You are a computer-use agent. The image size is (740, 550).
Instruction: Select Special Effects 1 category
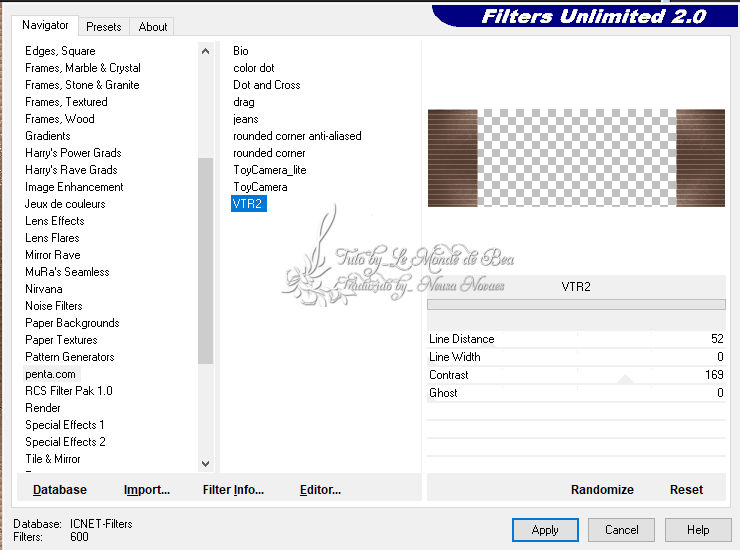pyautogui.click(x=65, y=425)
